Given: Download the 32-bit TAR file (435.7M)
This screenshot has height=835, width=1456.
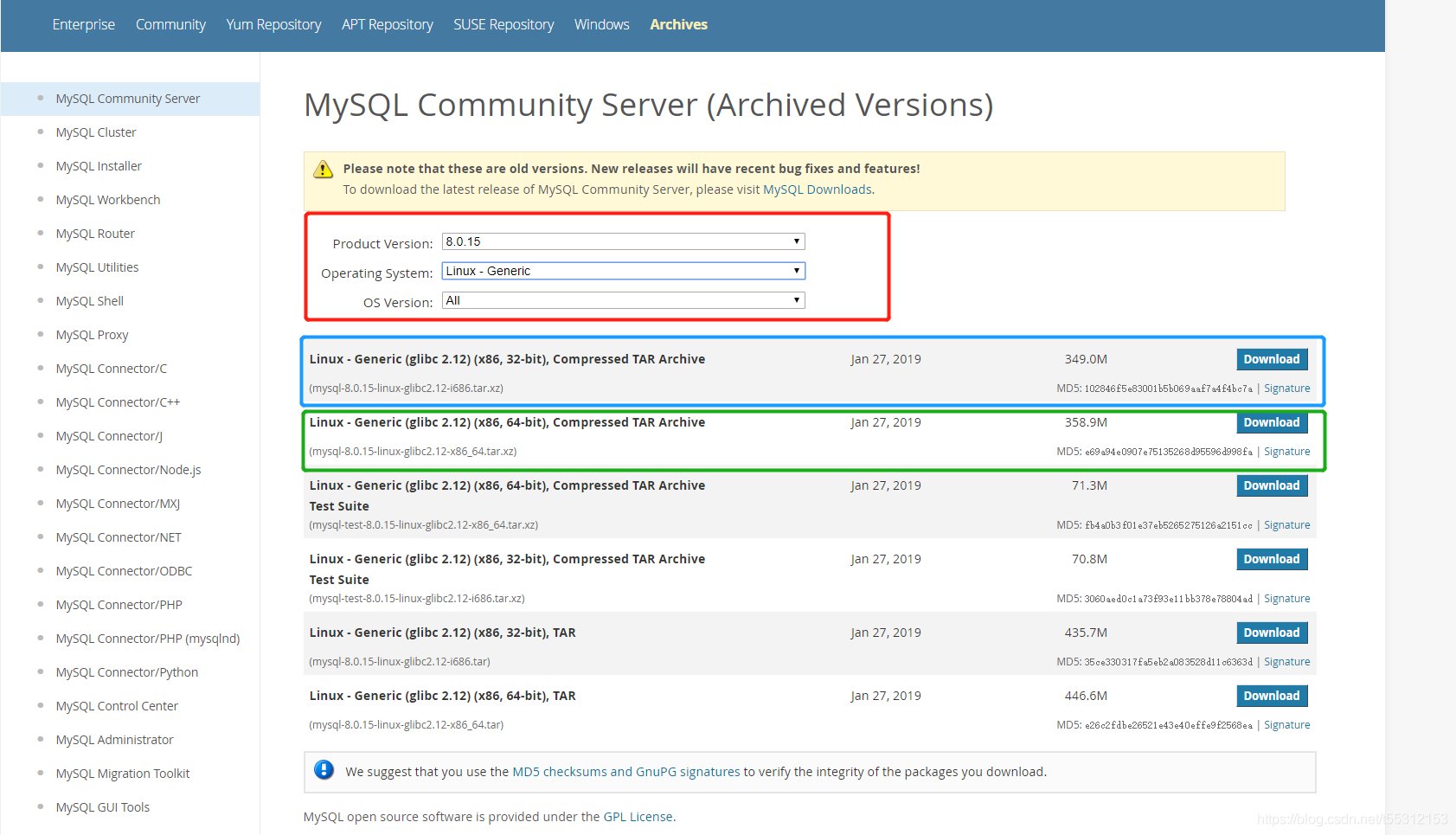Looking at the screenshot, I should 1272,633.
